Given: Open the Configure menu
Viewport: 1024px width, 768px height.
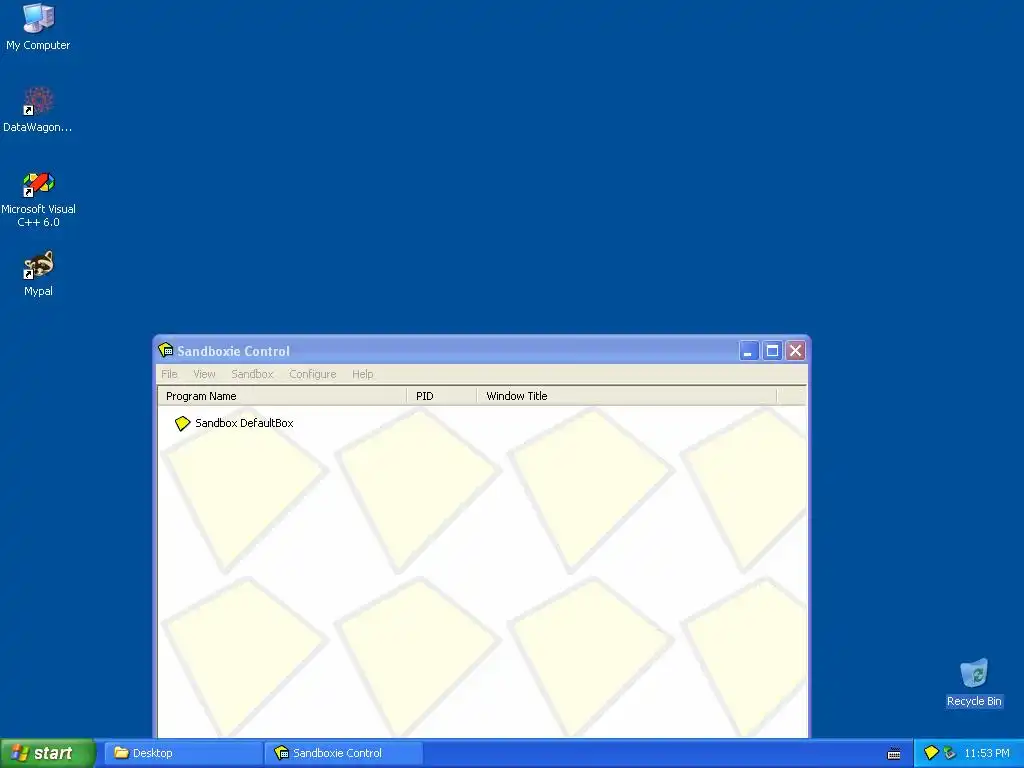Looking at the screenshot, I should pos(313,374).
